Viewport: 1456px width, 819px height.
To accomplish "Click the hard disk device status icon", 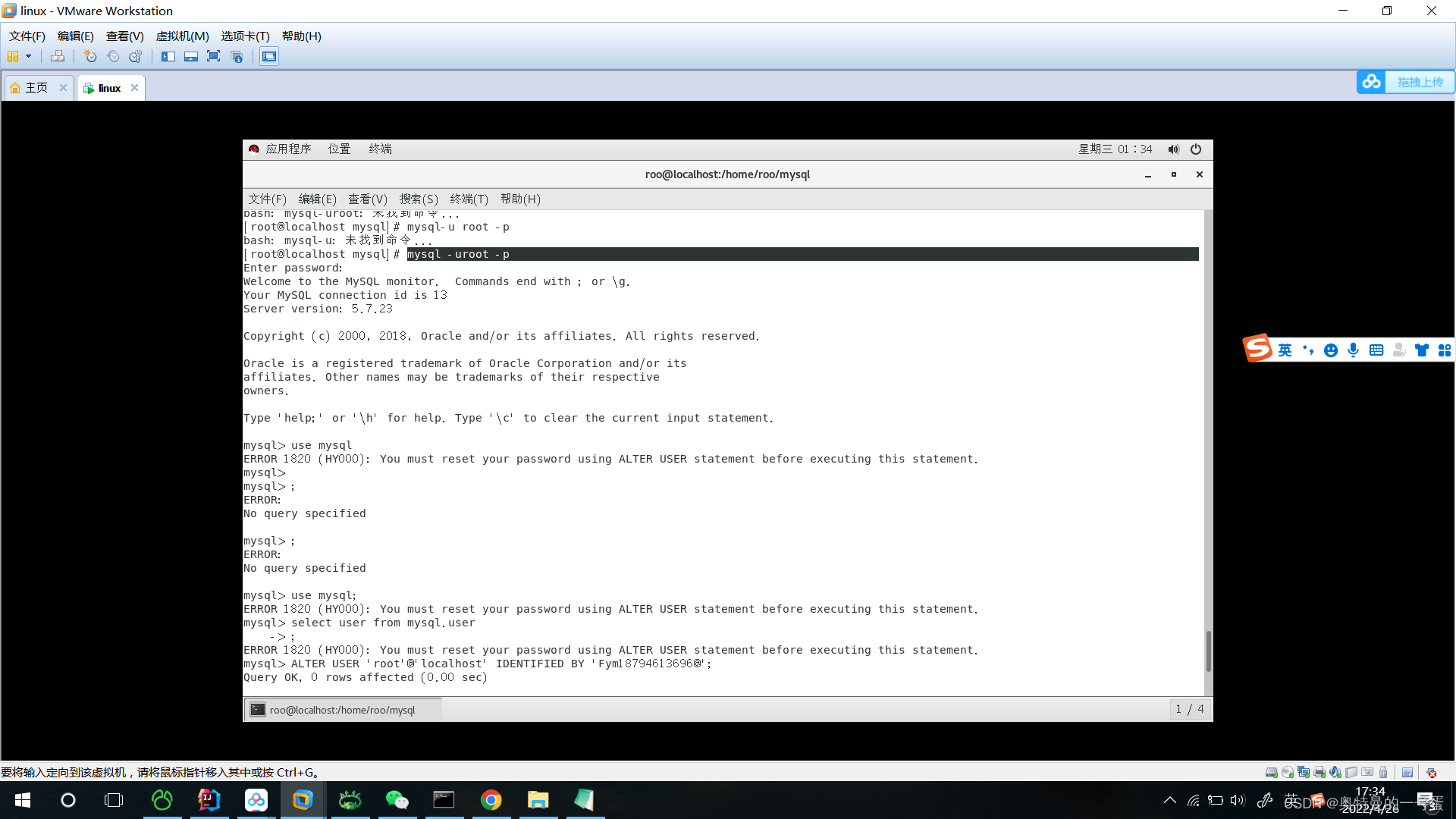I will (x=1272, y=773).
